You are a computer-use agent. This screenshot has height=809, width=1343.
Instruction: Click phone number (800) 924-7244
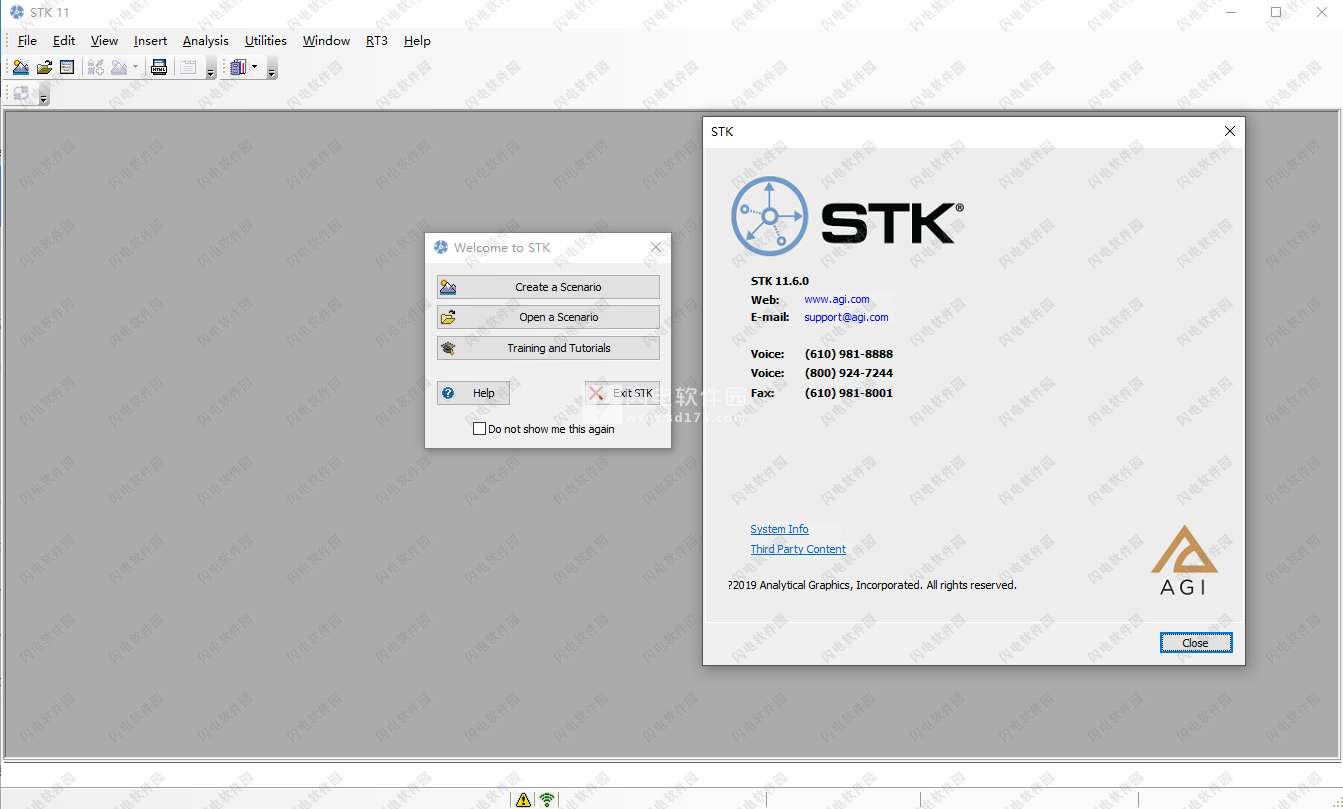[849, 373]
